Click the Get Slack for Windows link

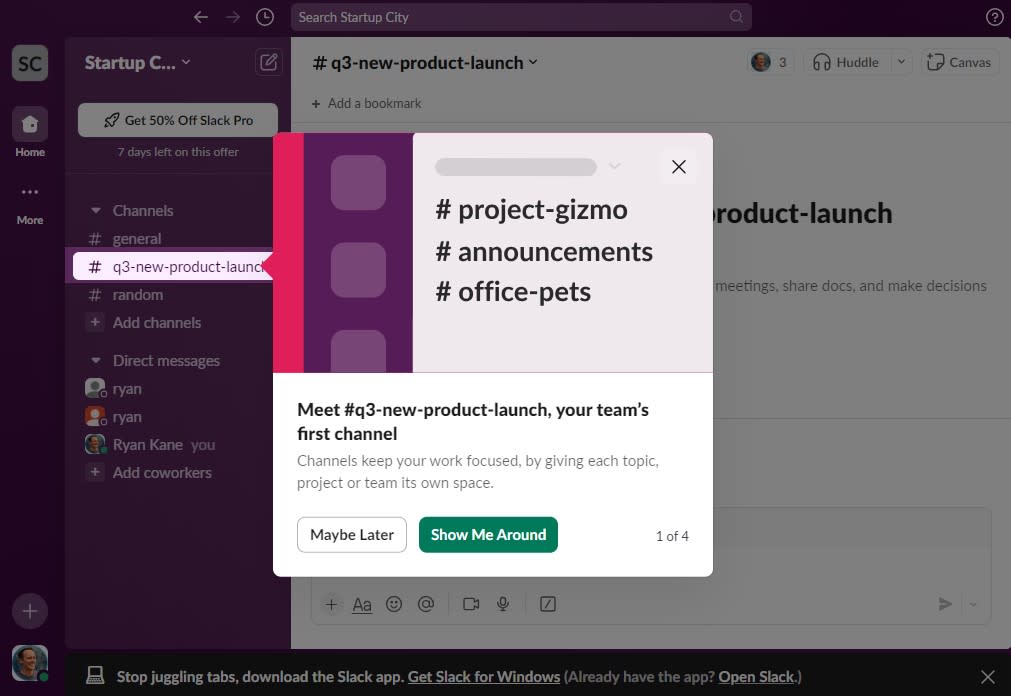(x=484, y=677)
